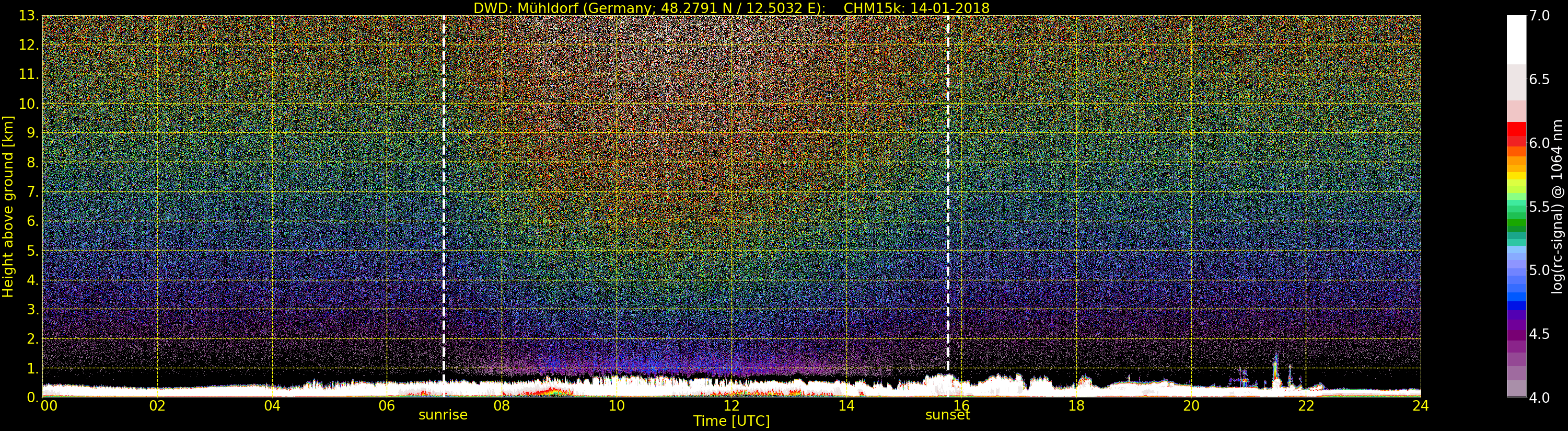The height and width of the screenshot is (431, 1568).
Task: Click the colorbar value '6.0'
Action: click(x=1539, y=143)
